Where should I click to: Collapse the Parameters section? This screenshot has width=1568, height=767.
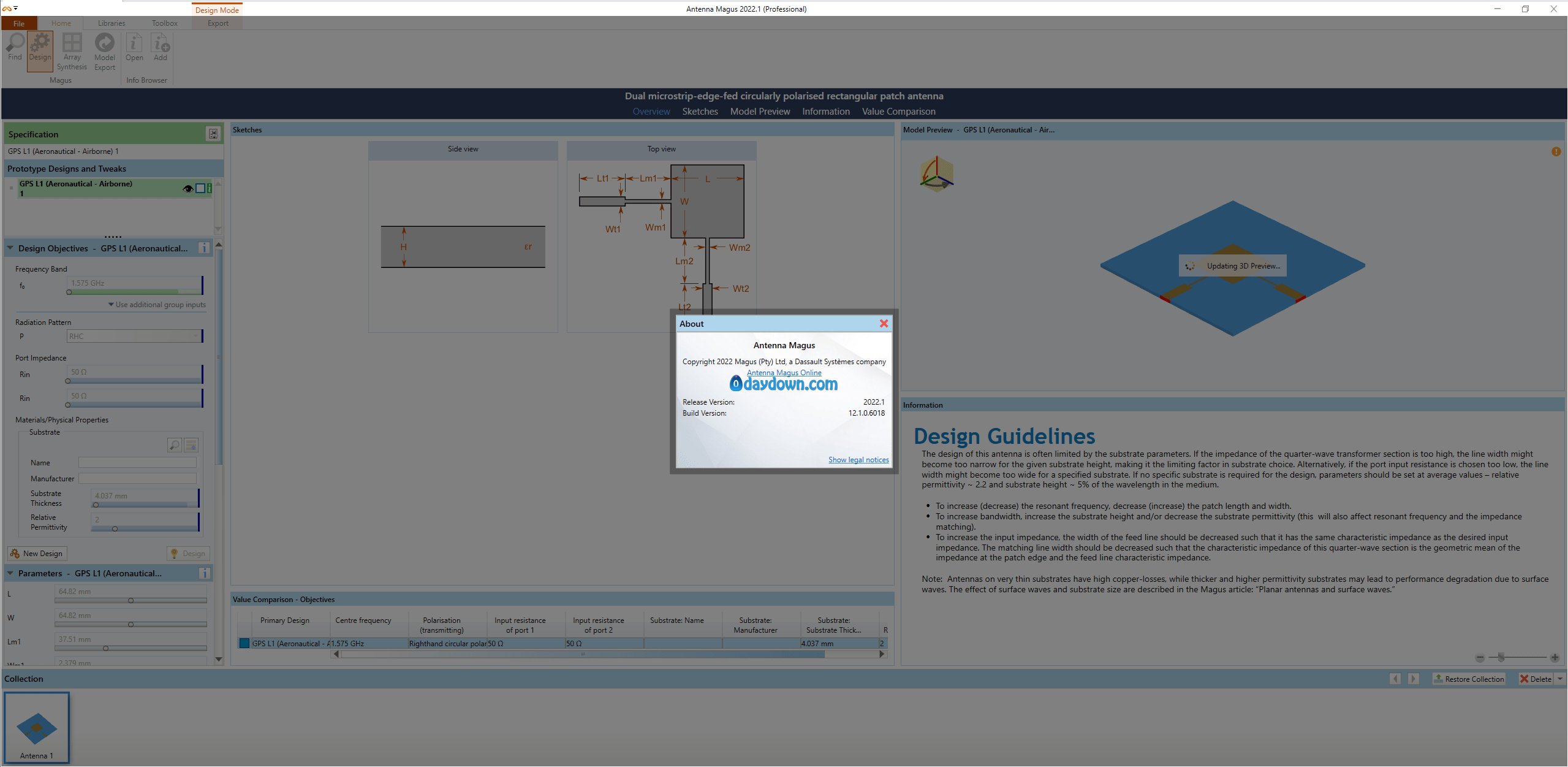pos(10,573)
